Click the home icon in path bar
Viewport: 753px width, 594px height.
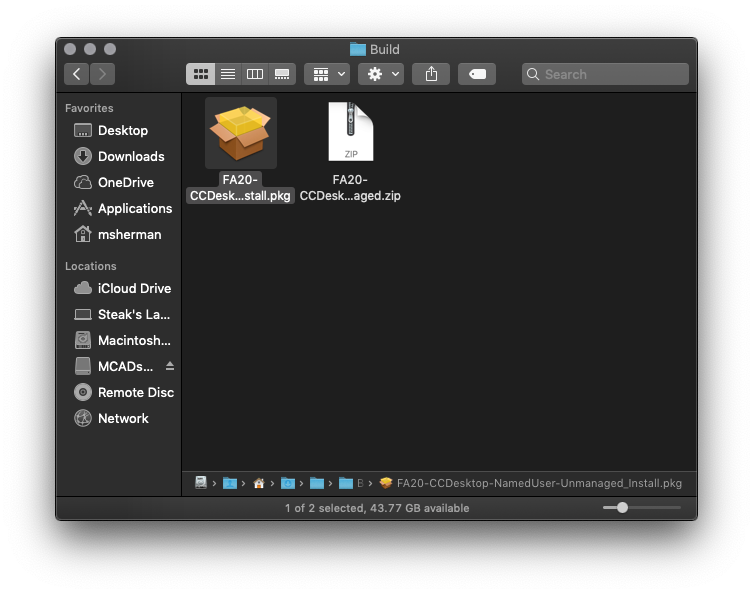tap(259, 483)
